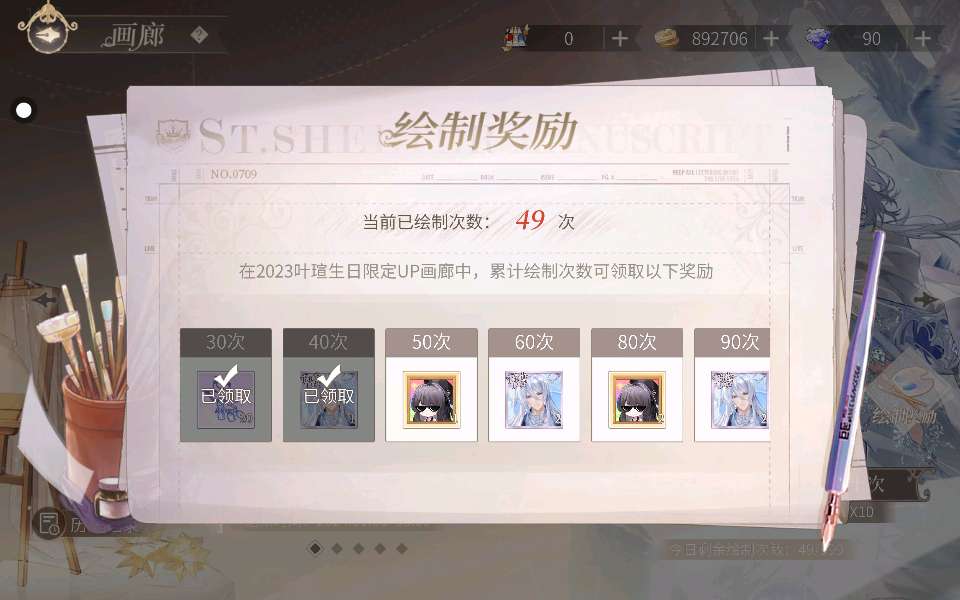Screen dimensions: 960x600
Task: Open the gallery help question-mark icon
Action: click(199, 35)
